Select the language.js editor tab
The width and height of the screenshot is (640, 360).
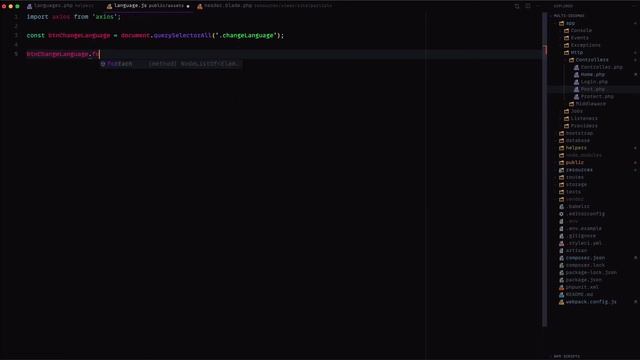(x=149, y=6)
